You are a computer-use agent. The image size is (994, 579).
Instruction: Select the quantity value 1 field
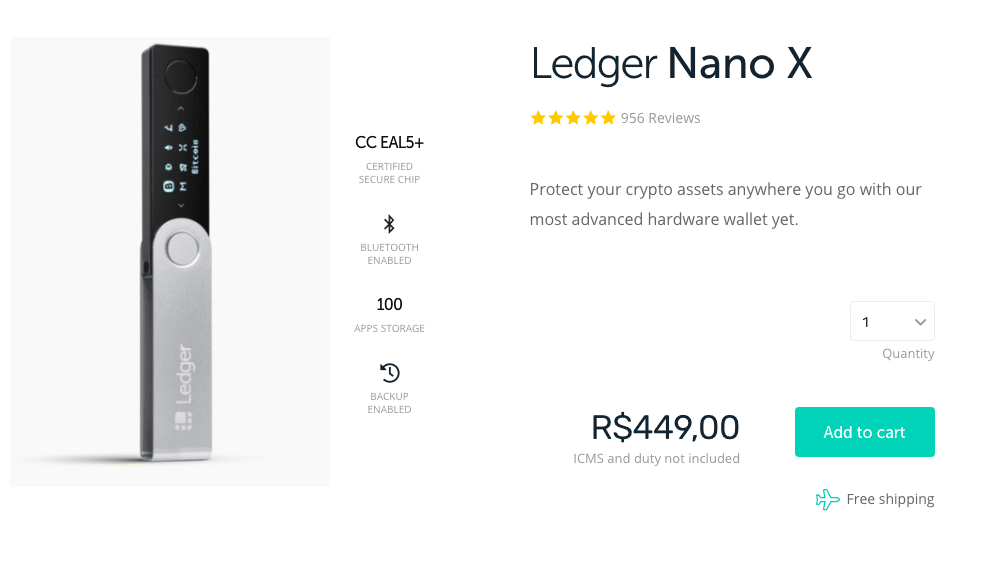880,322
